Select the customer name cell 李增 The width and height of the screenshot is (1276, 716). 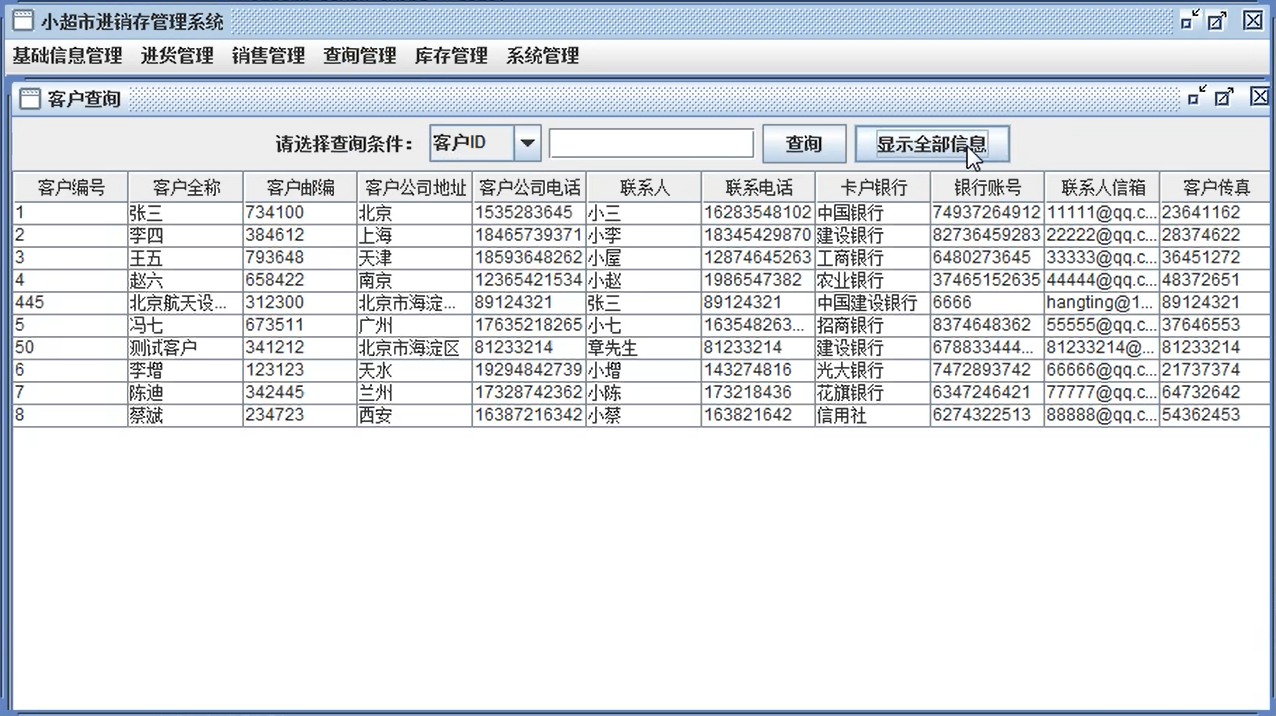point(185,370)
